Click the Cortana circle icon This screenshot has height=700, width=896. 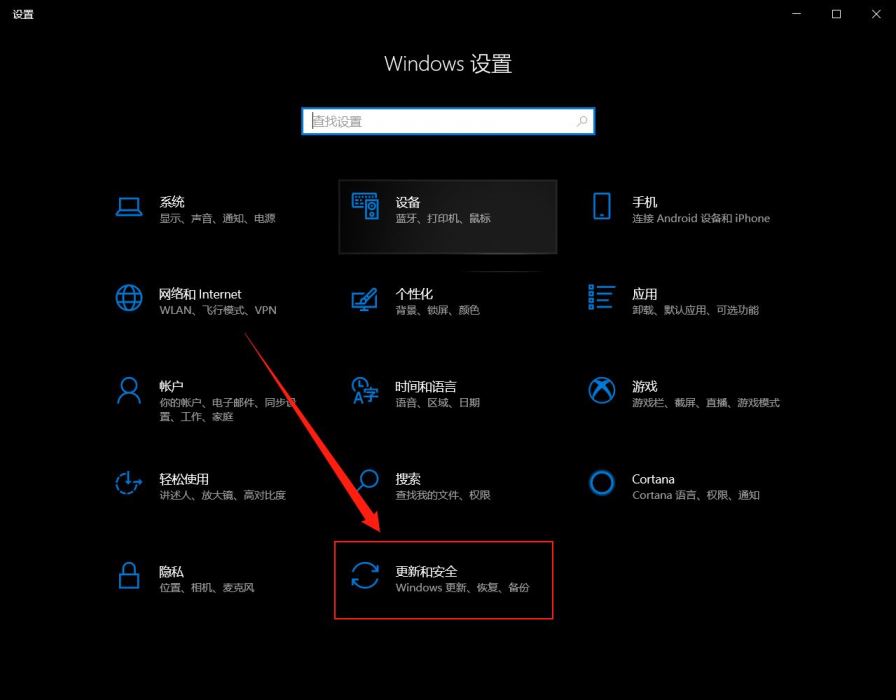(x=602, y=483)
